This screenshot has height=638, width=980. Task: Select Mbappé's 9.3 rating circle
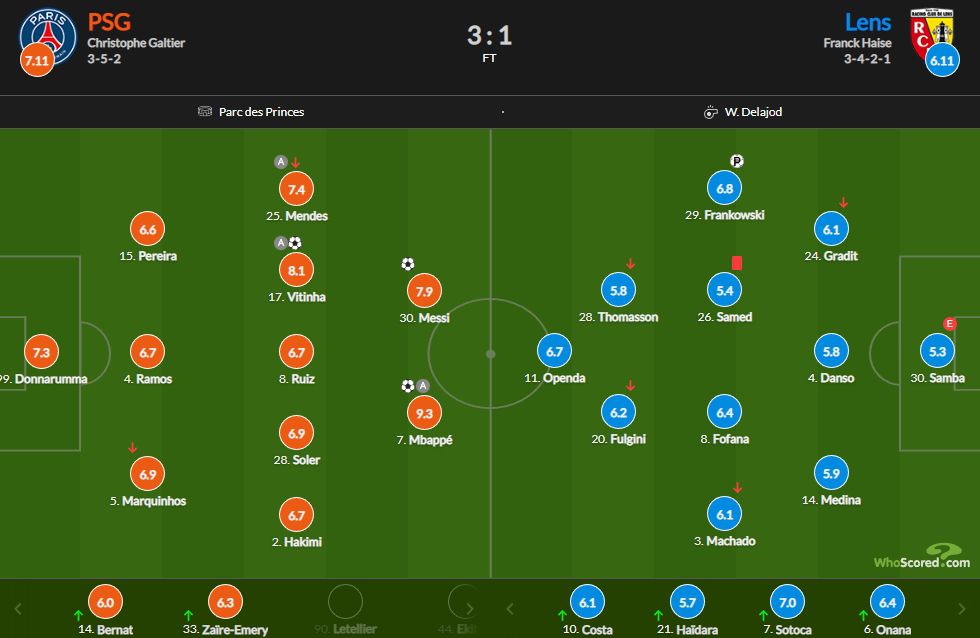(x=424, y=413)
